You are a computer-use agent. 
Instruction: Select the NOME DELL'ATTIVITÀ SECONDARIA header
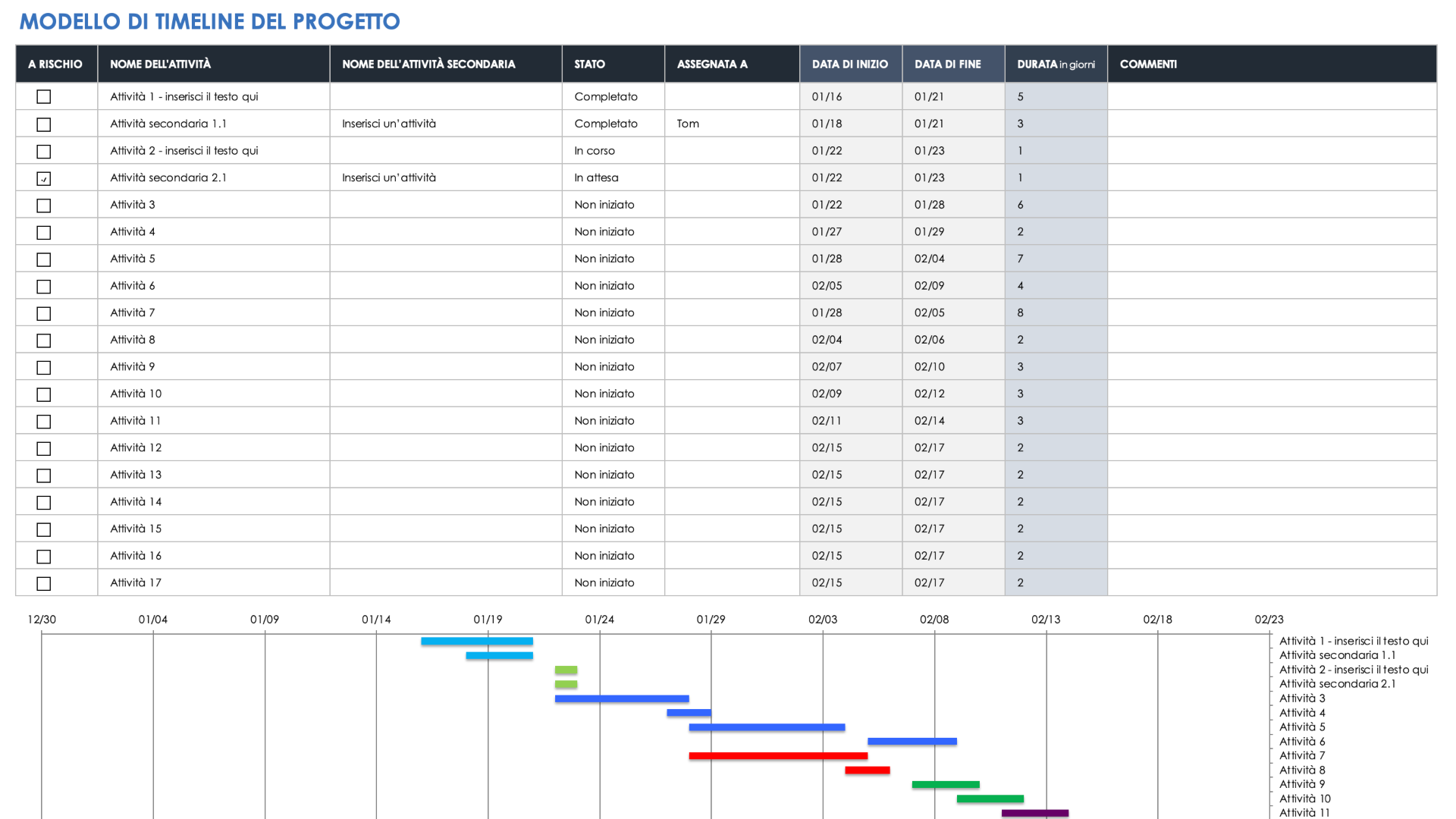(x=446, y=64)
